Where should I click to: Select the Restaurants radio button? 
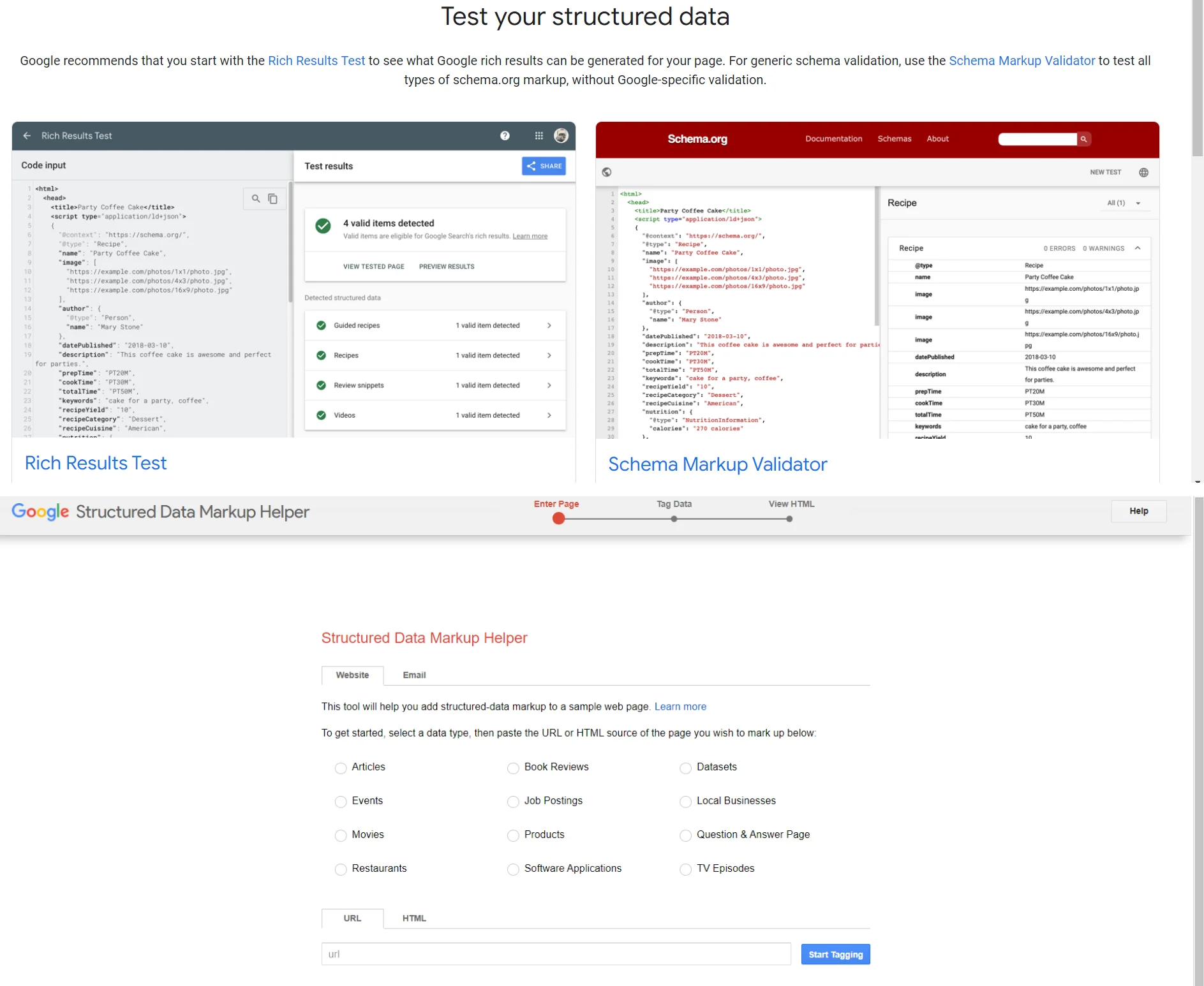pos(341,869)
